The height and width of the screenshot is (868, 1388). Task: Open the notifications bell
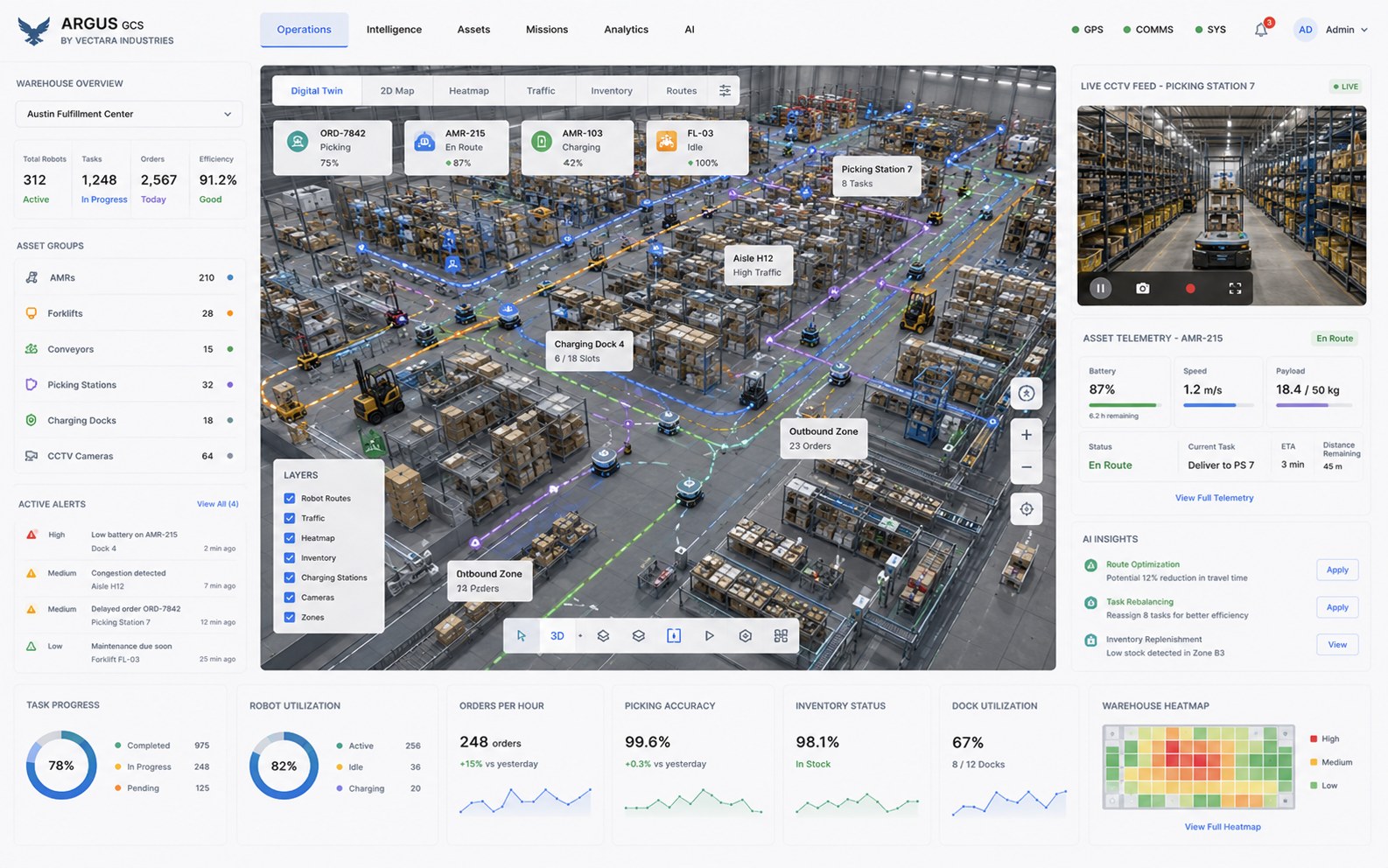[x=1261, y=30]
